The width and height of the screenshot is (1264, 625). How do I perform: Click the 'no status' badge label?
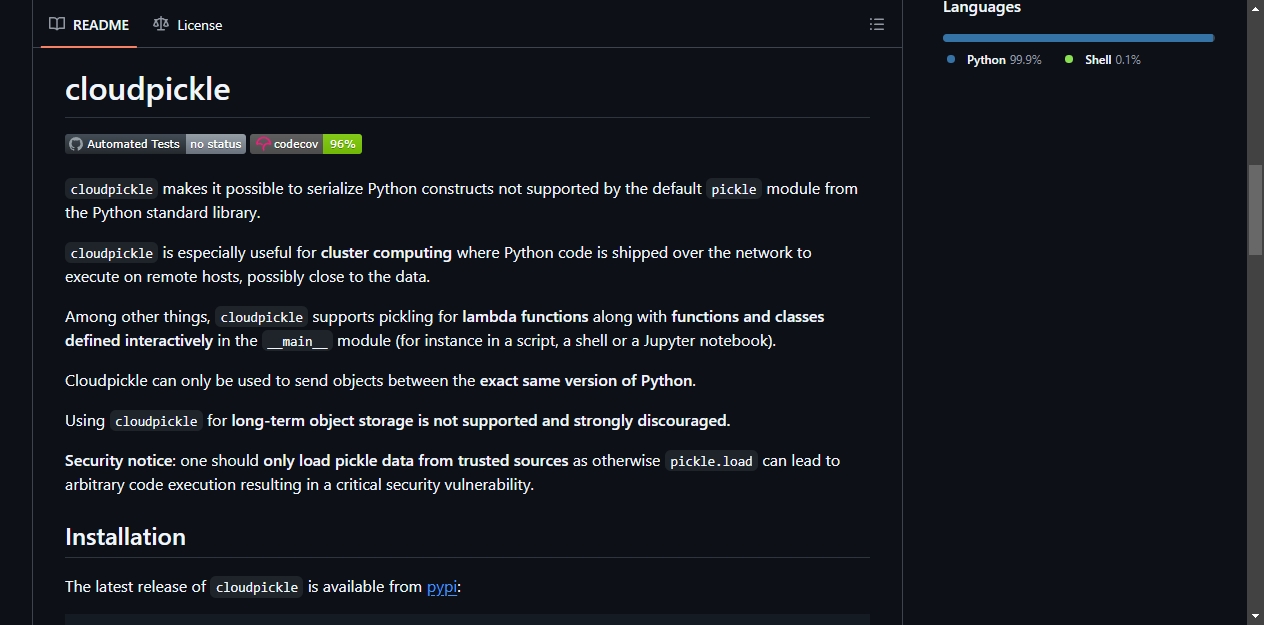(216, 144)
